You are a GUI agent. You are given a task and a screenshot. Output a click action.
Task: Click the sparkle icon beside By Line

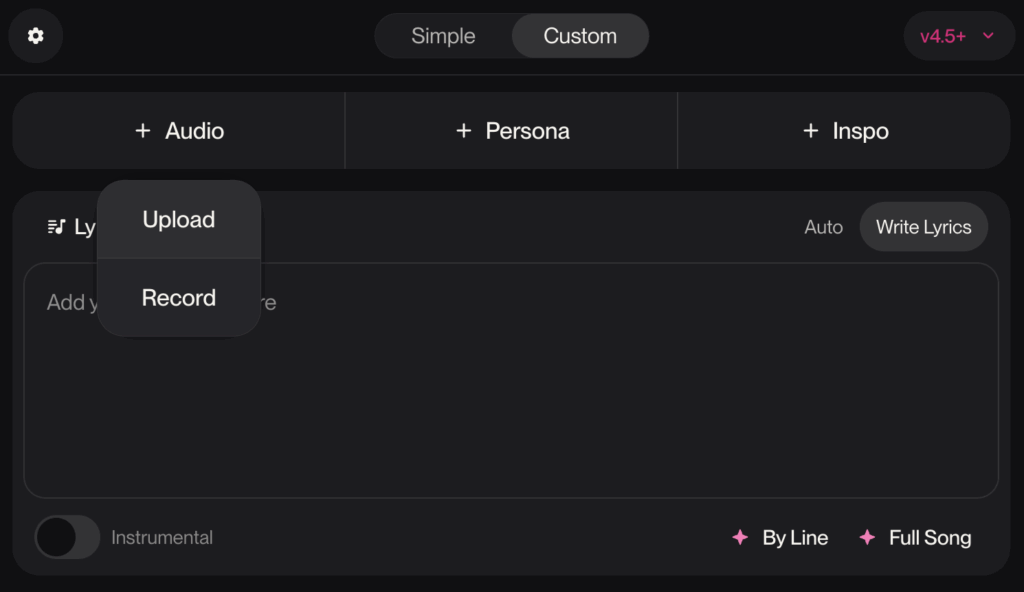click(x=740, y=538)
